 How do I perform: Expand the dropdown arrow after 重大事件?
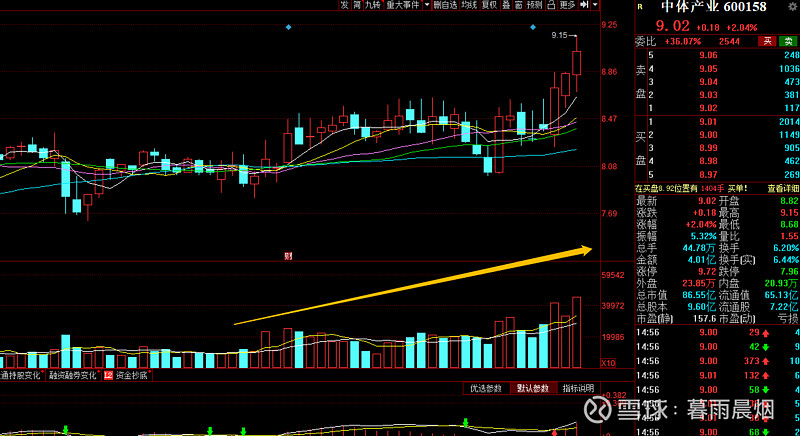(426, 5)
